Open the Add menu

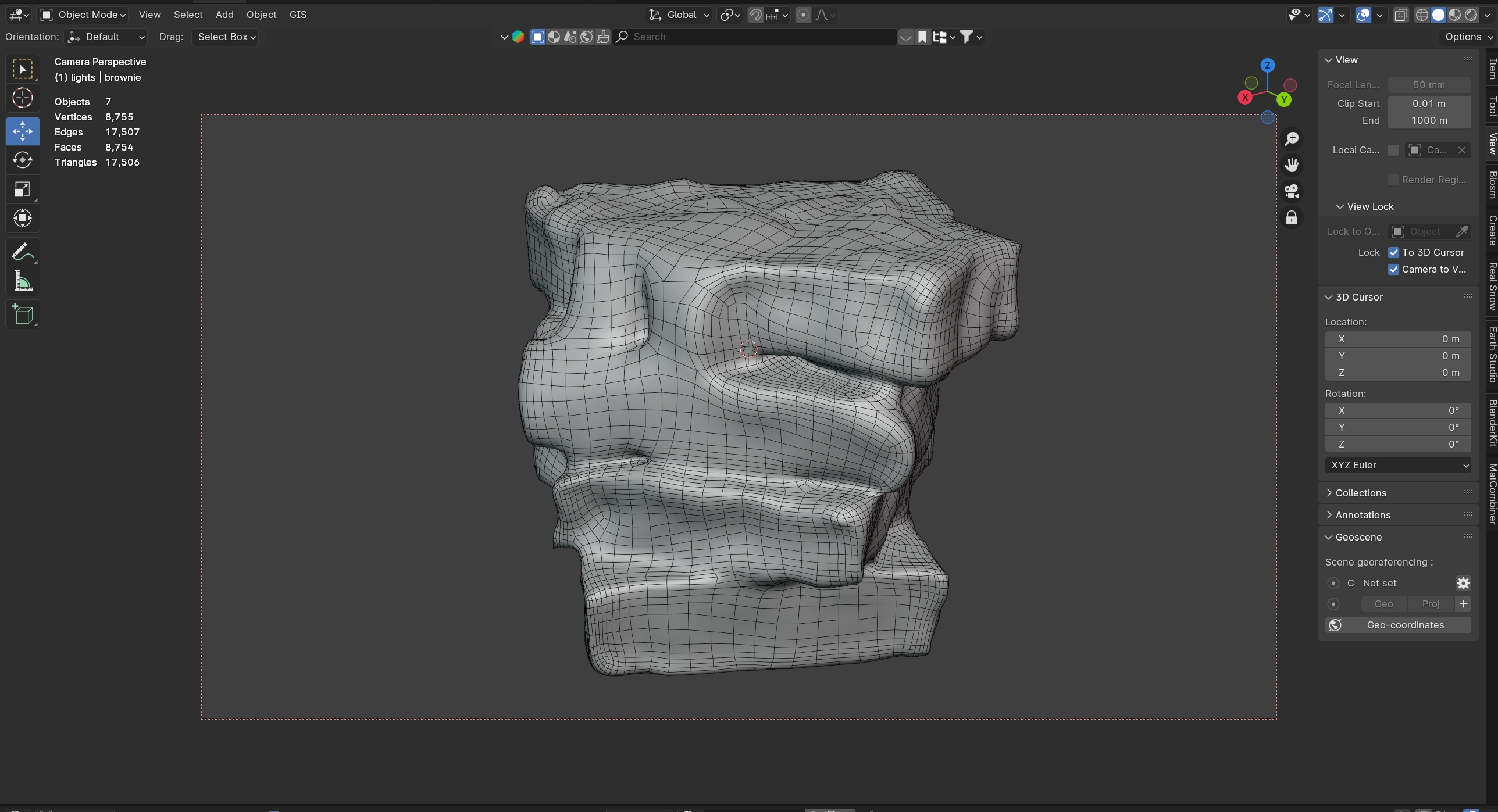[x=224, y=15]
